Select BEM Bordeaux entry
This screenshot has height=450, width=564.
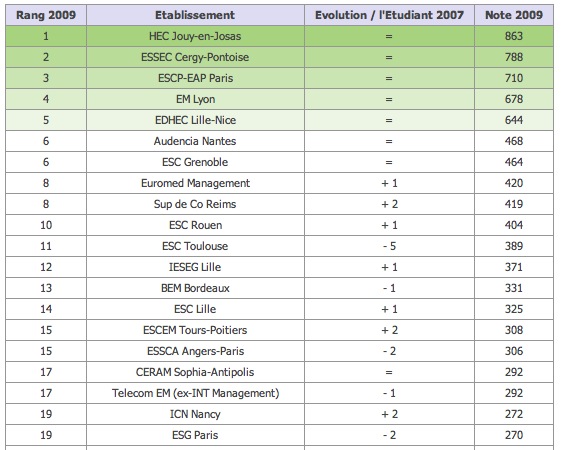195,288
